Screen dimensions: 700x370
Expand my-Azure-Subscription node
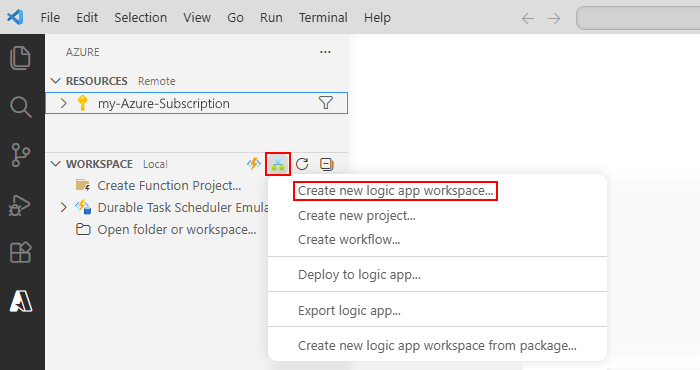tap(63, 103)
